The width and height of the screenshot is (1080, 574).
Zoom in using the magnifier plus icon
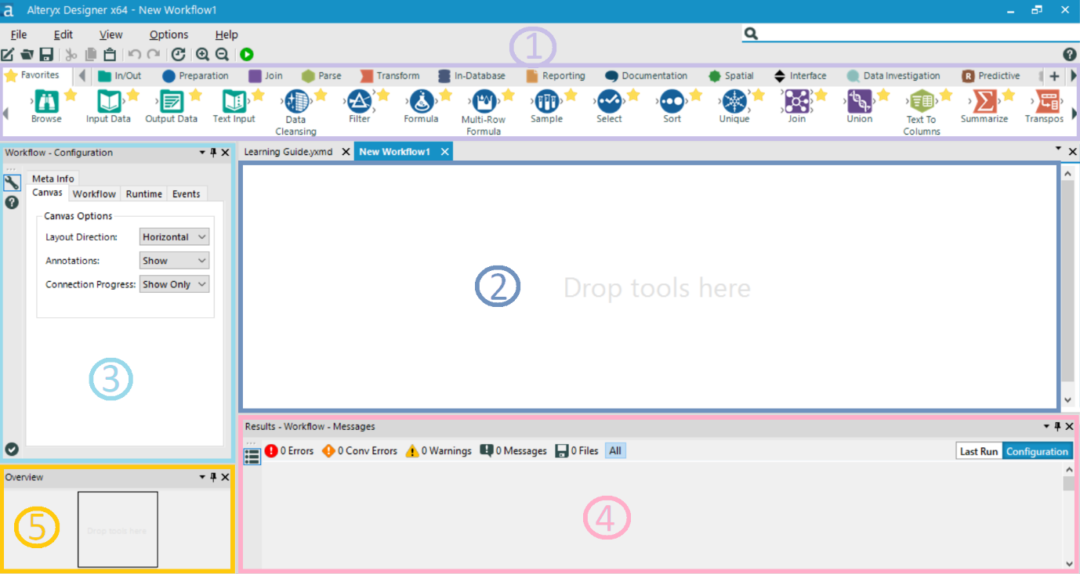(x=202, y=54)
